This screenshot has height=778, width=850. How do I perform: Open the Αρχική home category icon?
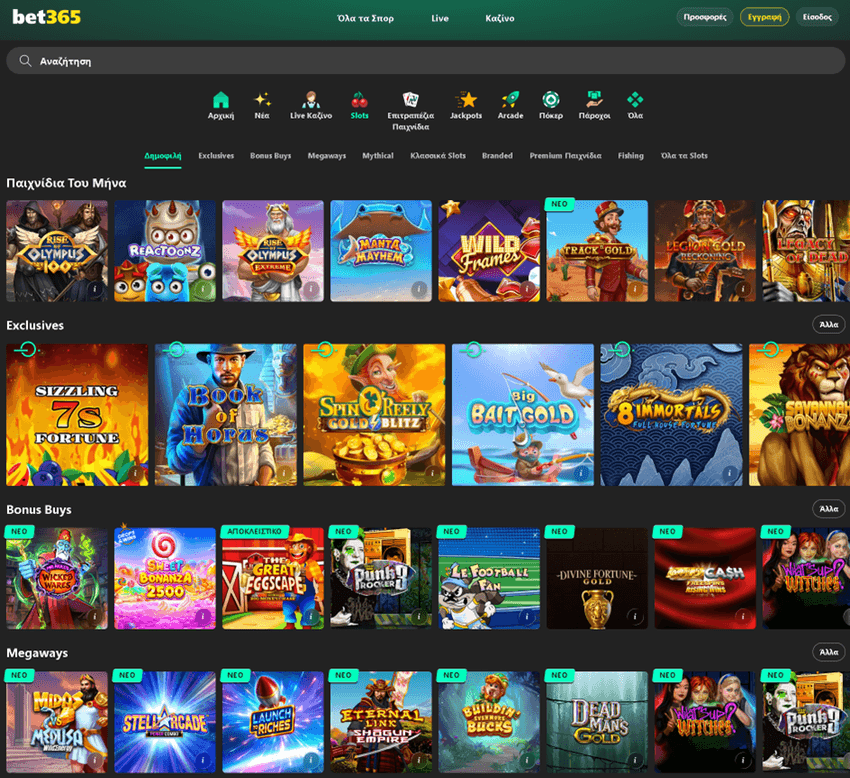click(221, 100)
